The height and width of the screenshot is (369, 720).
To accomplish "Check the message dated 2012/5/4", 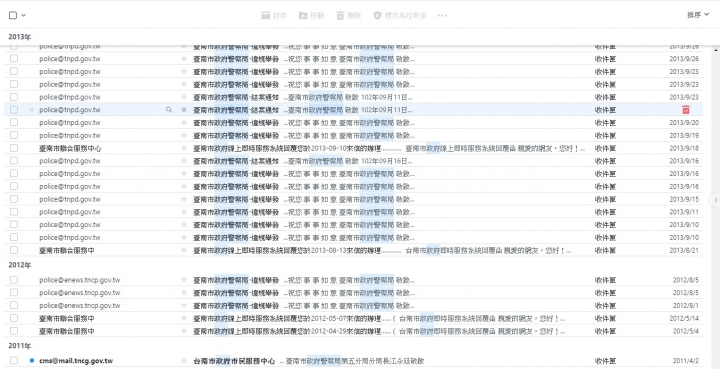I will click(14, 331).
